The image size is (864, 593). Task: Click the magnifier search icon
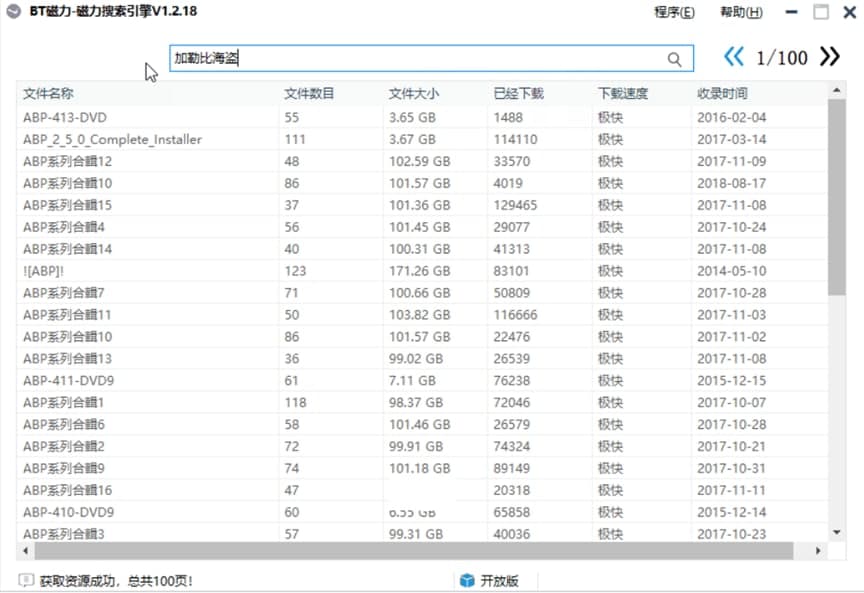675,59
